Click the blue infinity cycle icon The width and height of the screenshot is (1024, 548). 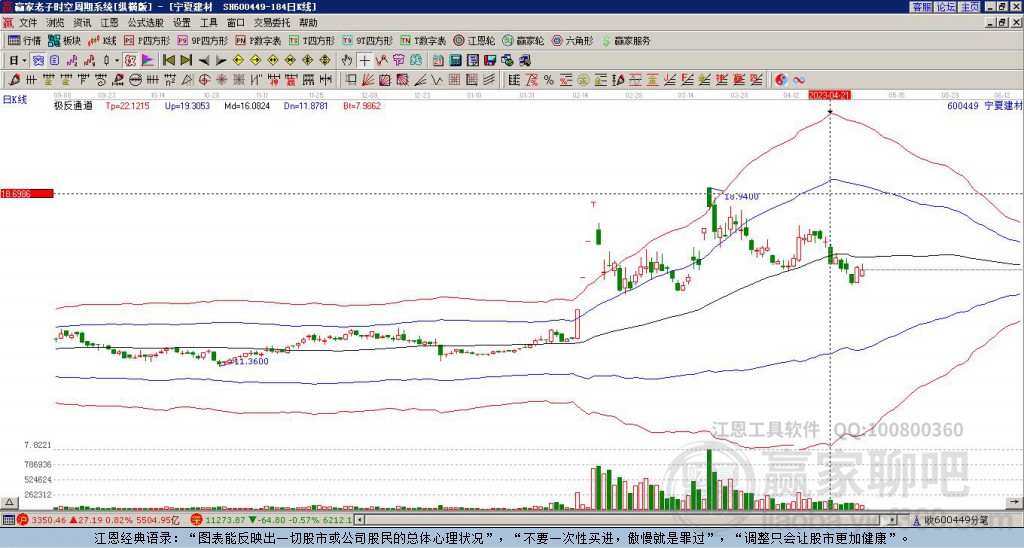pyautogui.click(x=799, y=80)
